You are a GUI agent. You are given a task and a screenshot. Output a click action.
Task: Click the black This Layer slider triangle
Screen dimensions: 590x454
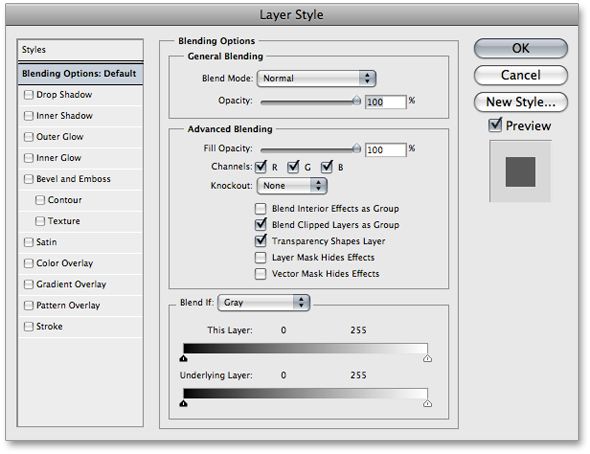click(x=183, y=358)
